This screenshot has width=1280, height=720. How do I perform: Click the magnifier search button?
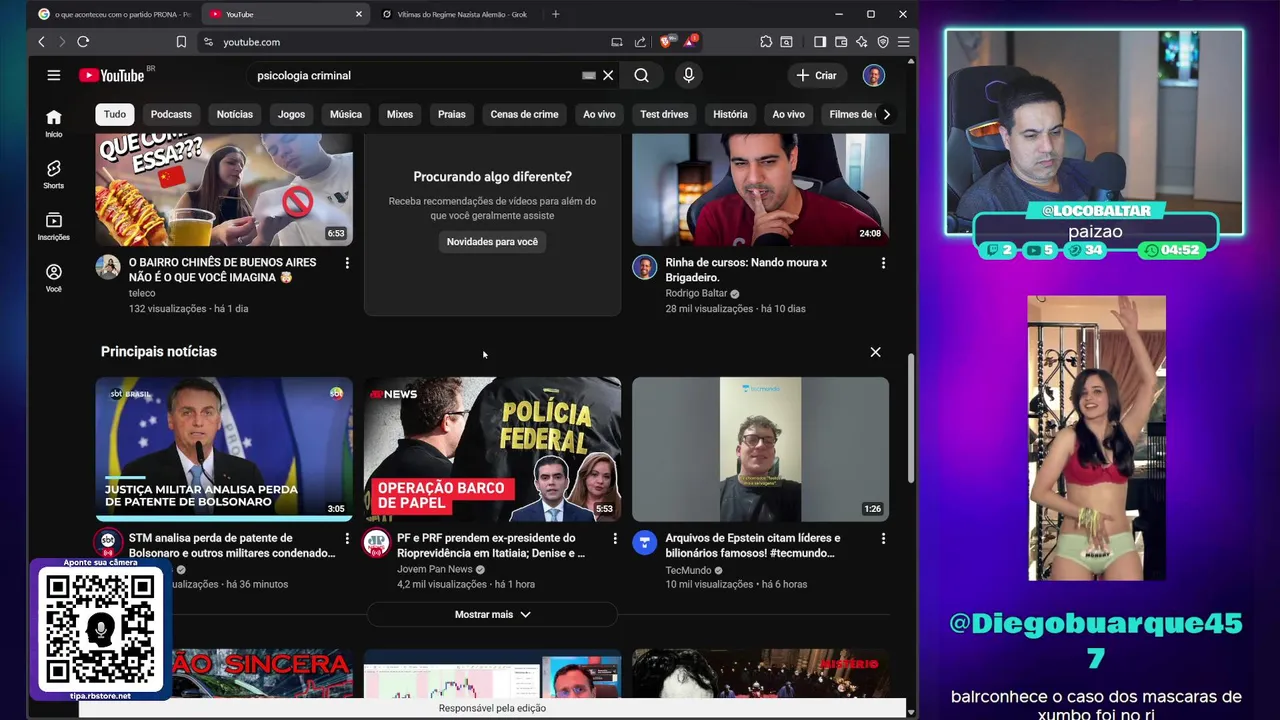(x=642, y=75)
